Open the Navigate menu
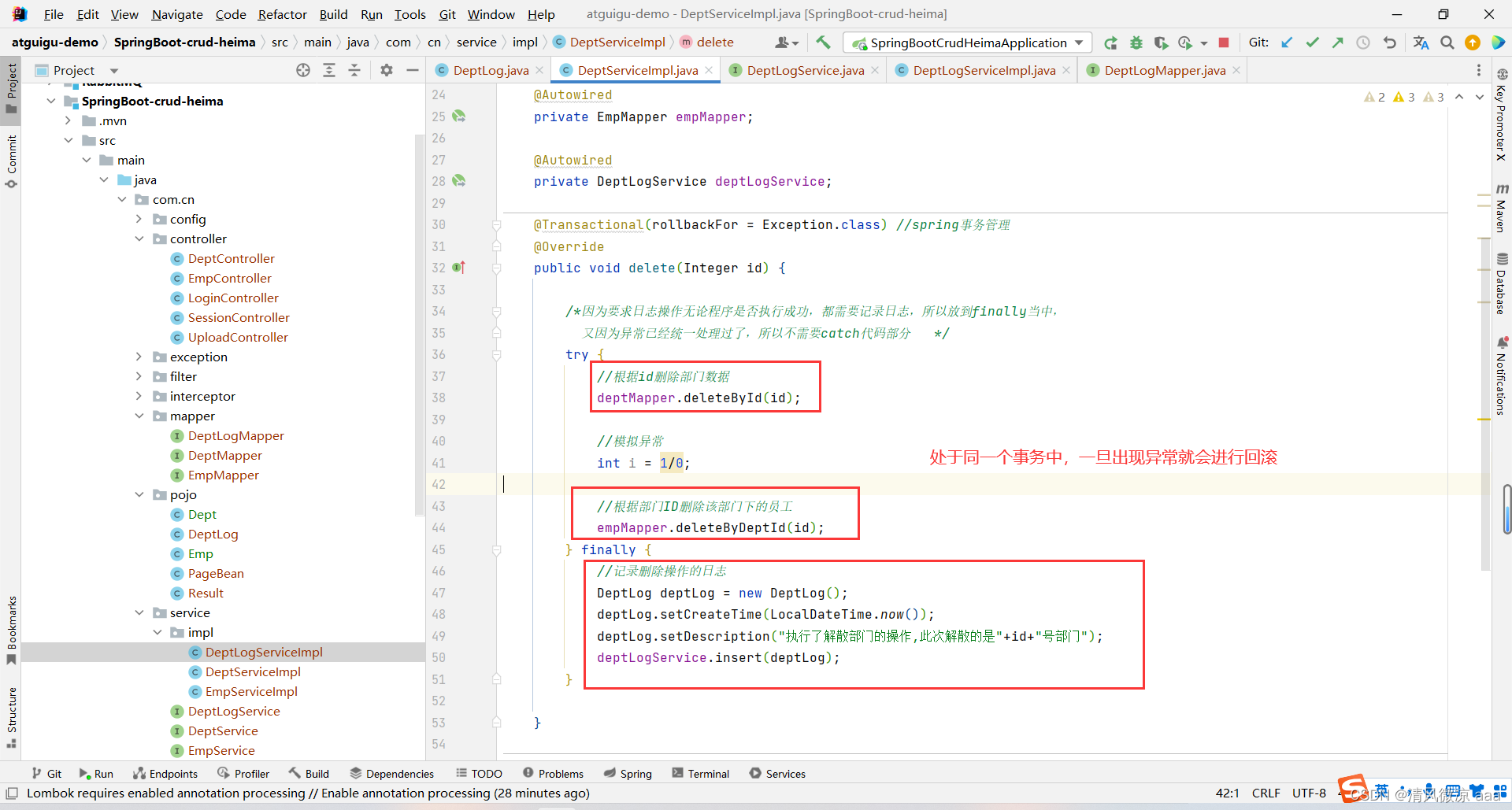 [177, 14]
